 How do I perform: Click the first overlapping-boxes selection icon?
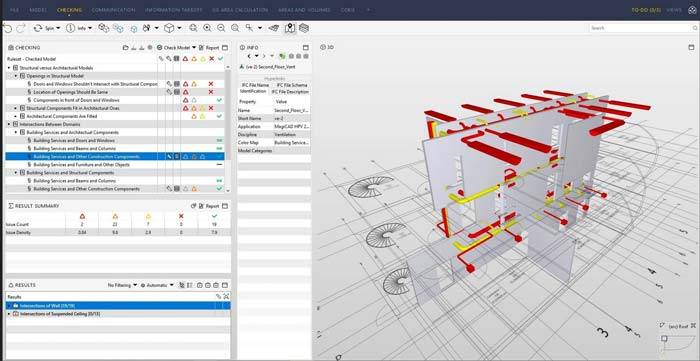(x=104, y=28)
